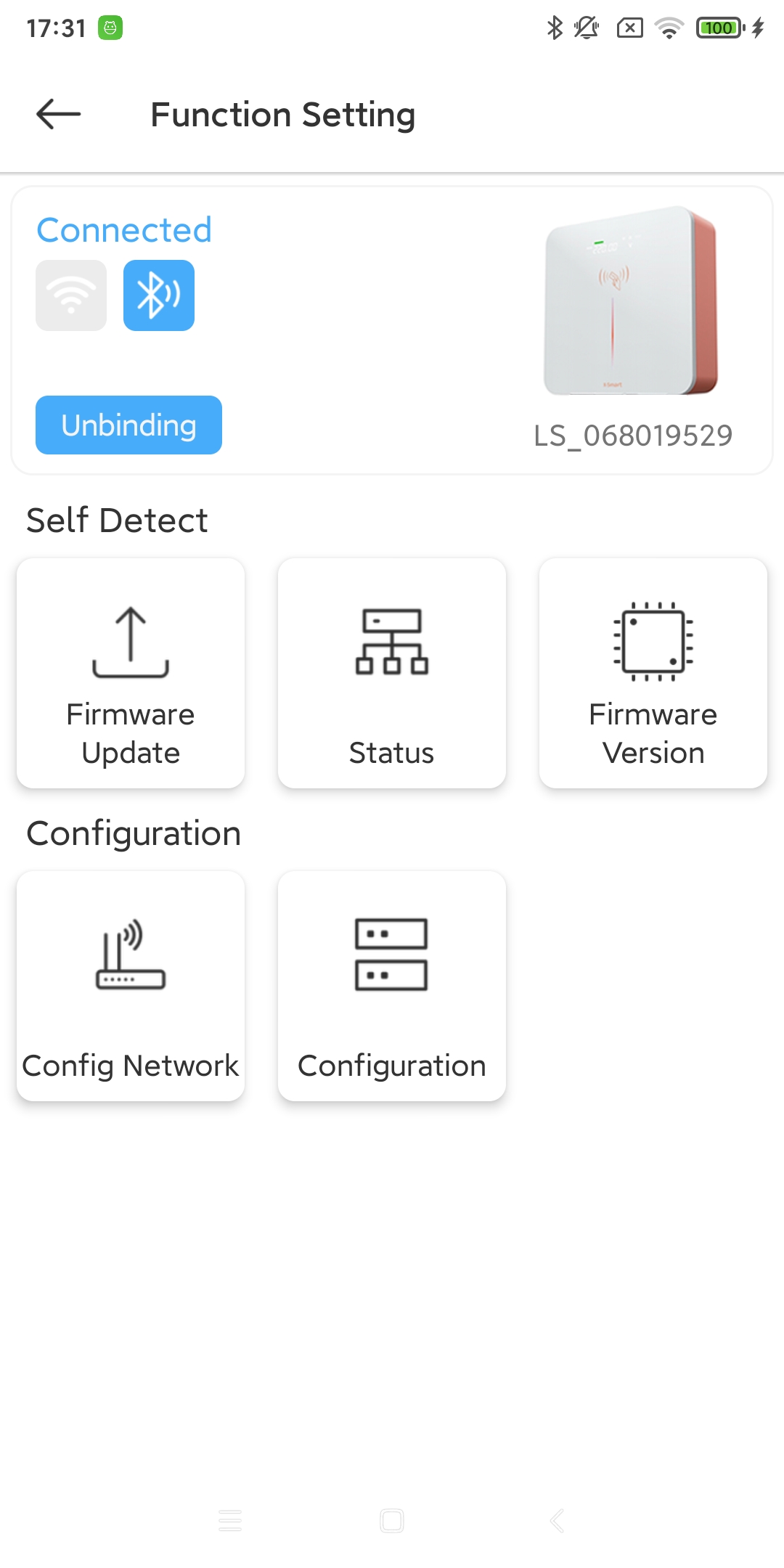The width and height of the screenshot is (784, 1568).
Task: Open the Status network diagram icon
Action: (x=392, y=642)
